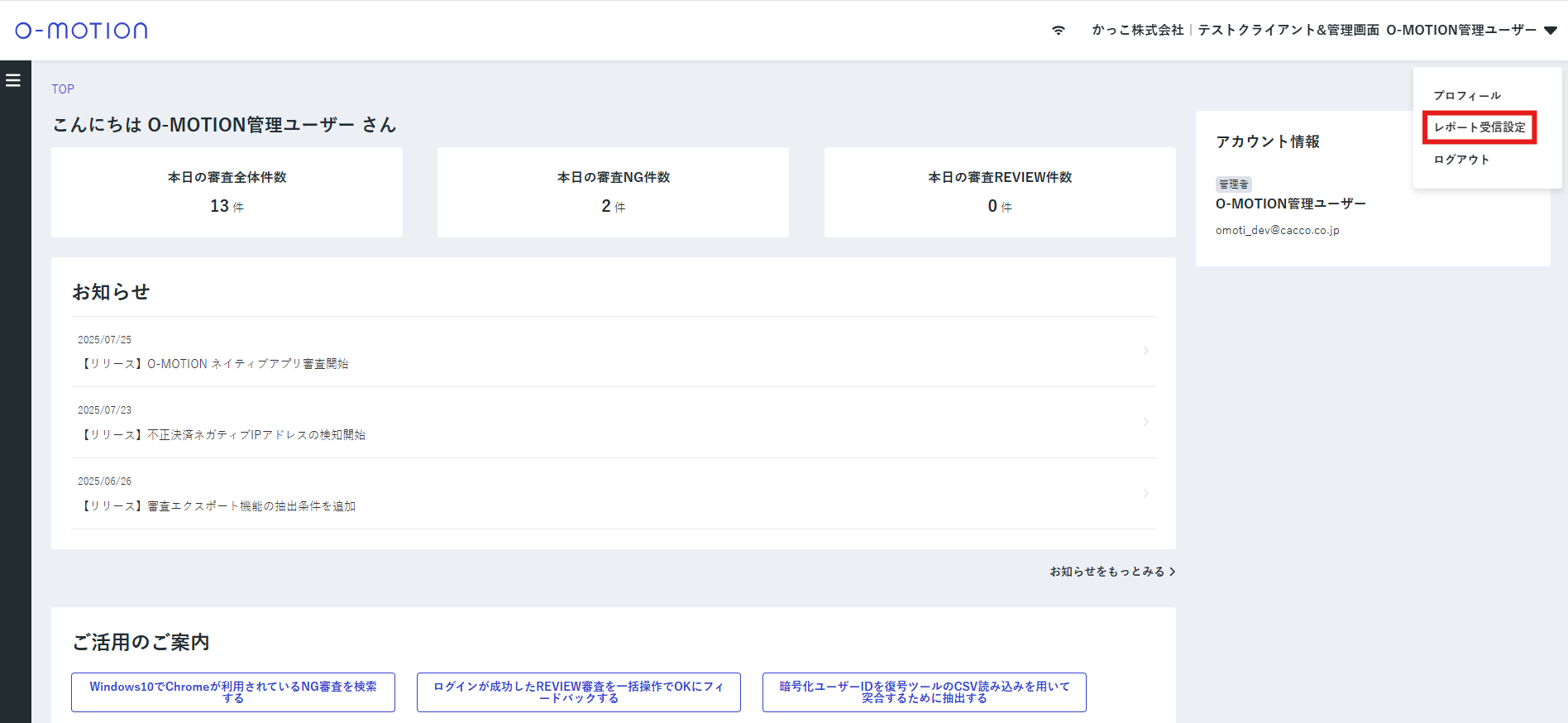
Task: Open the hamburger sidebar menu
Action: (13, 80)
